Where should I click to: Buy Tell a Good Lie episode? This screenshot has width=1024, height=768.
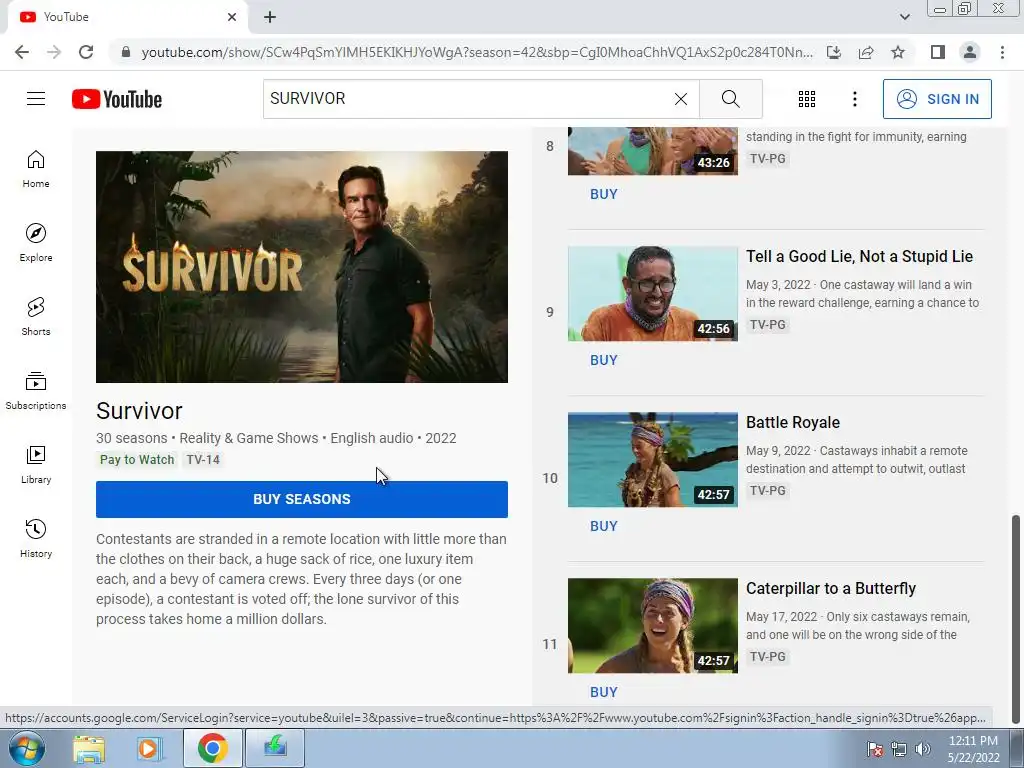point(603,360)
